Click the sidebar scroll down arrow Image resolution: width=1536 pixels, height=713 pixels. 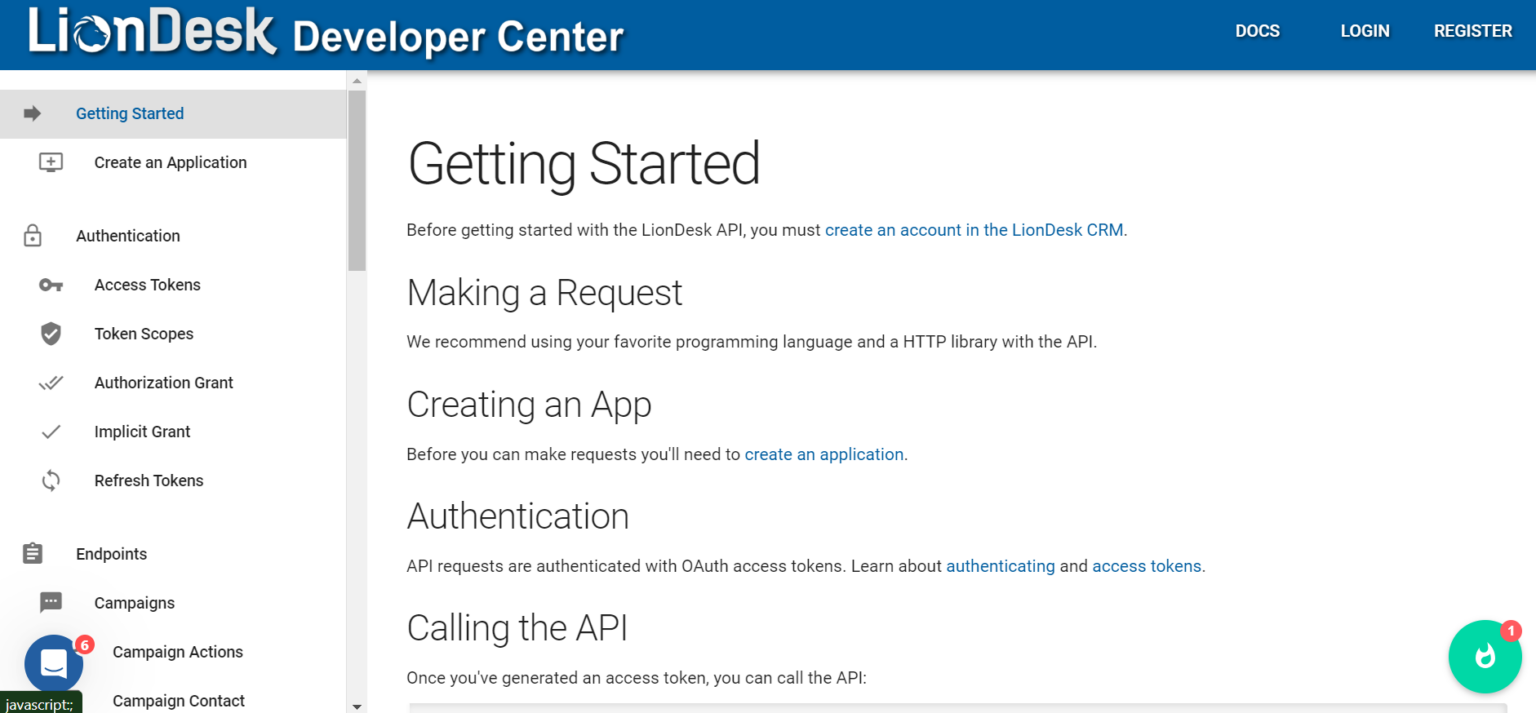coord(357,705)
